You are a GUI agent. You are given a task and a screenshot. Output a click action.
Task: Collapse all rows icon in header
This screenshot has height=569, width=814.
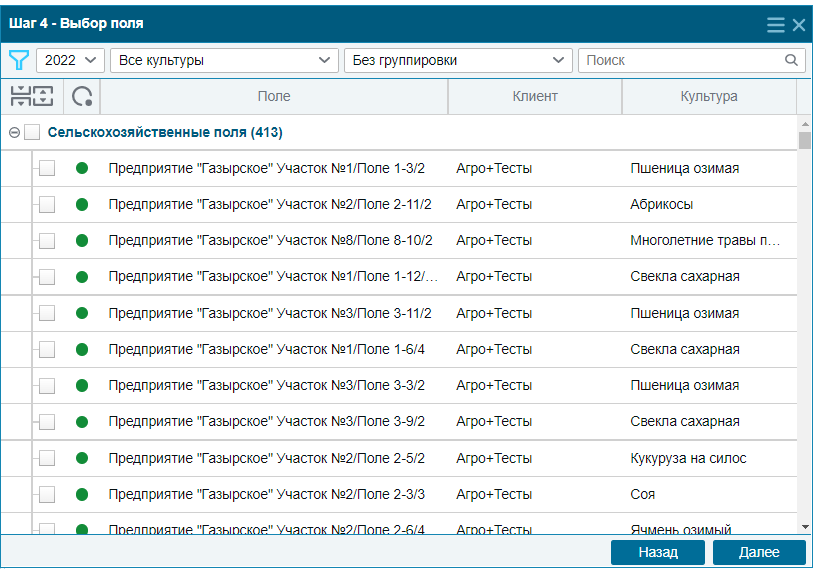point(21,96)
